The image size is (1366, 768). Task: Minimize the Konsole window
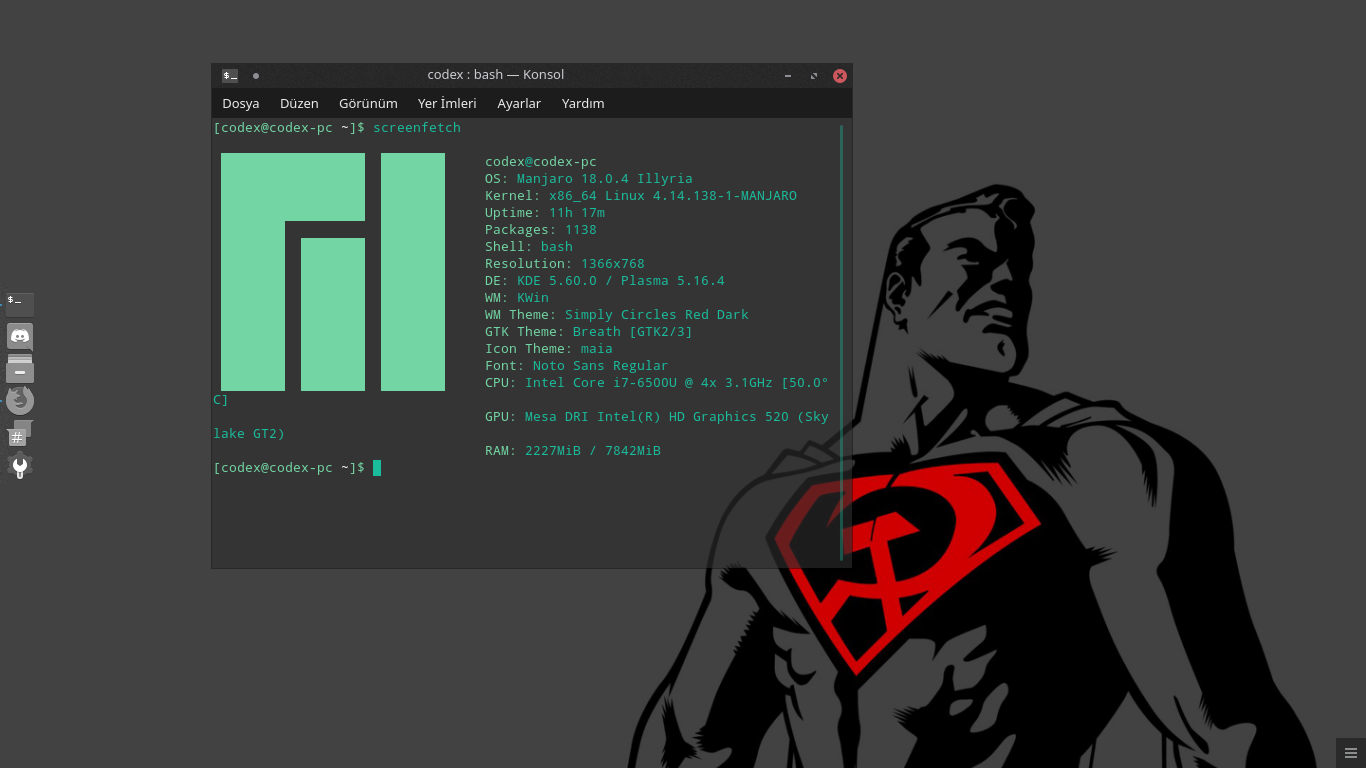(x=788, y=75)
